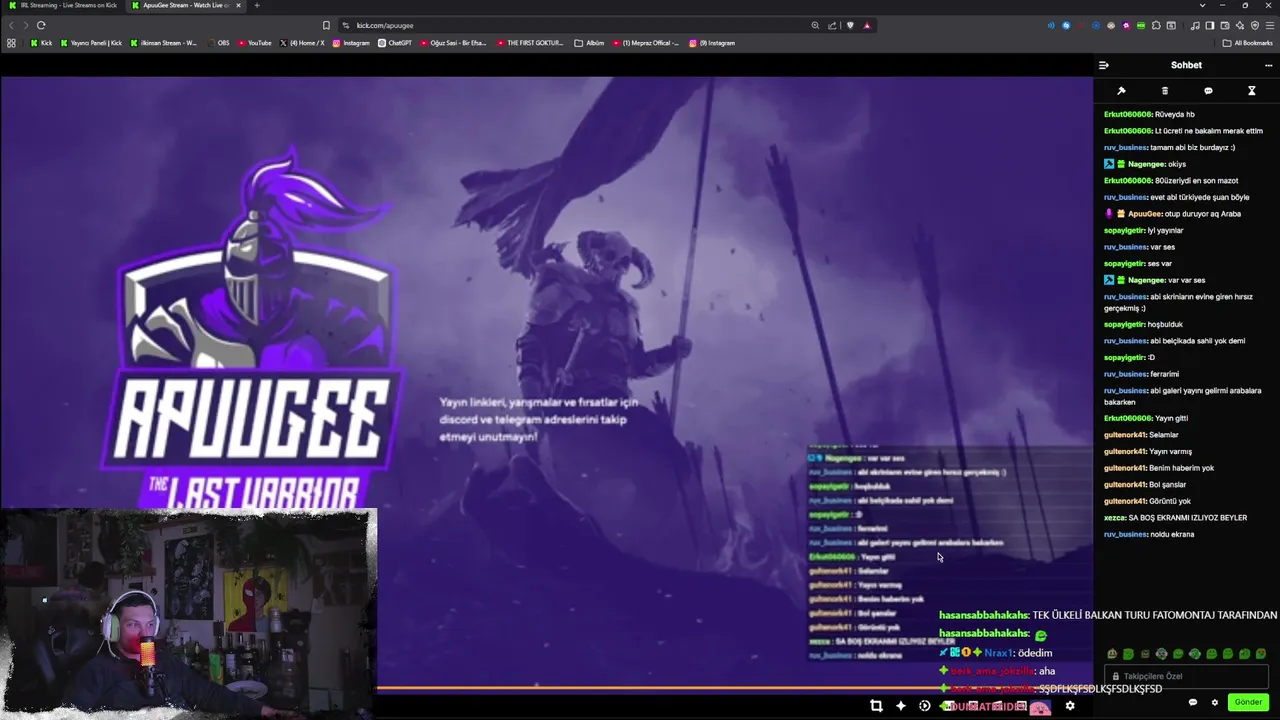This screenshot has height=720, width=1280.
Task: Click ApuuGee username in chat message
Action: tap(1145, 214)
